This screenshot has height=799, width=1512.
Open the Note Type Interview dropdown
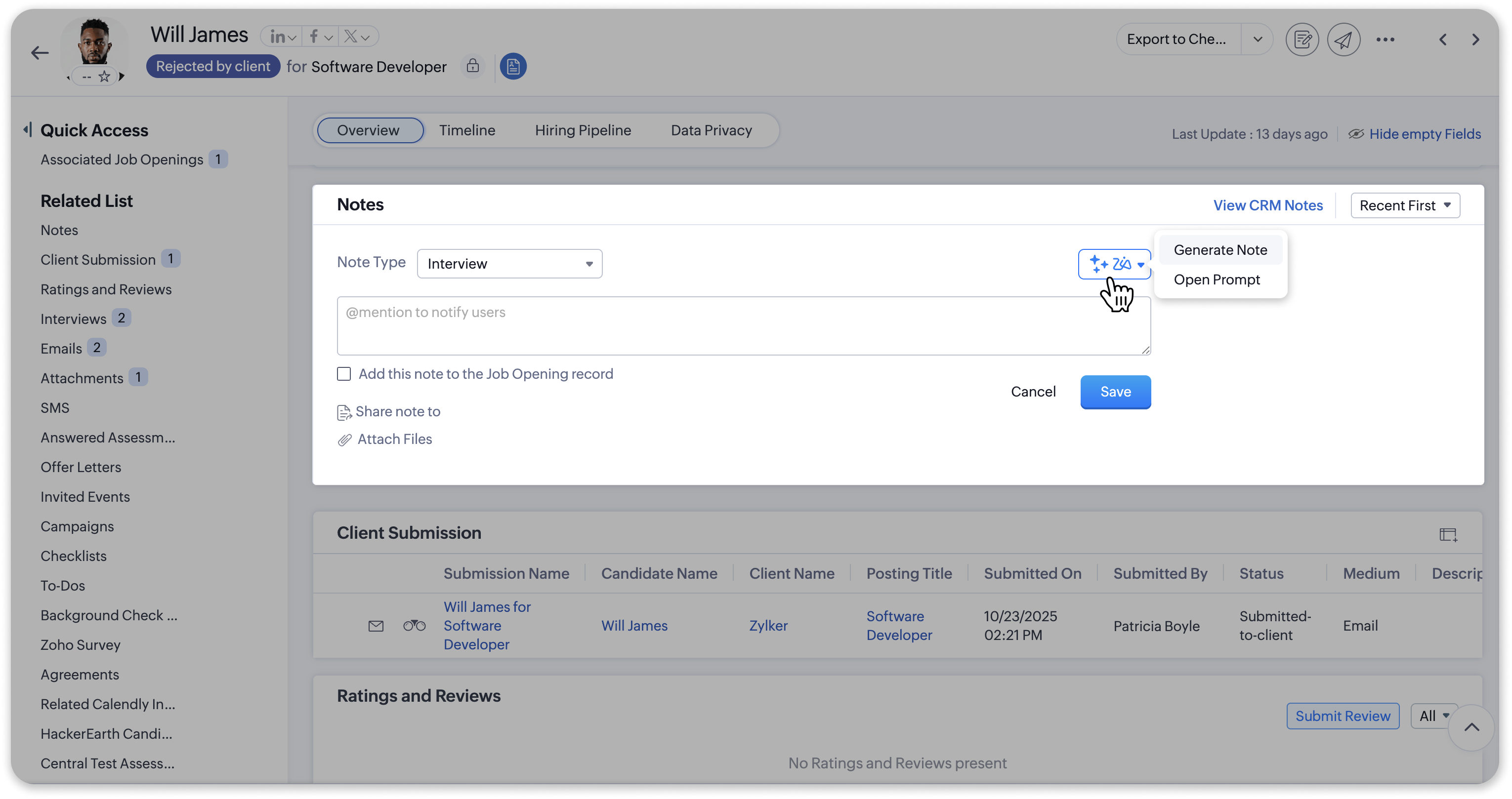click(x=509, y=263)
